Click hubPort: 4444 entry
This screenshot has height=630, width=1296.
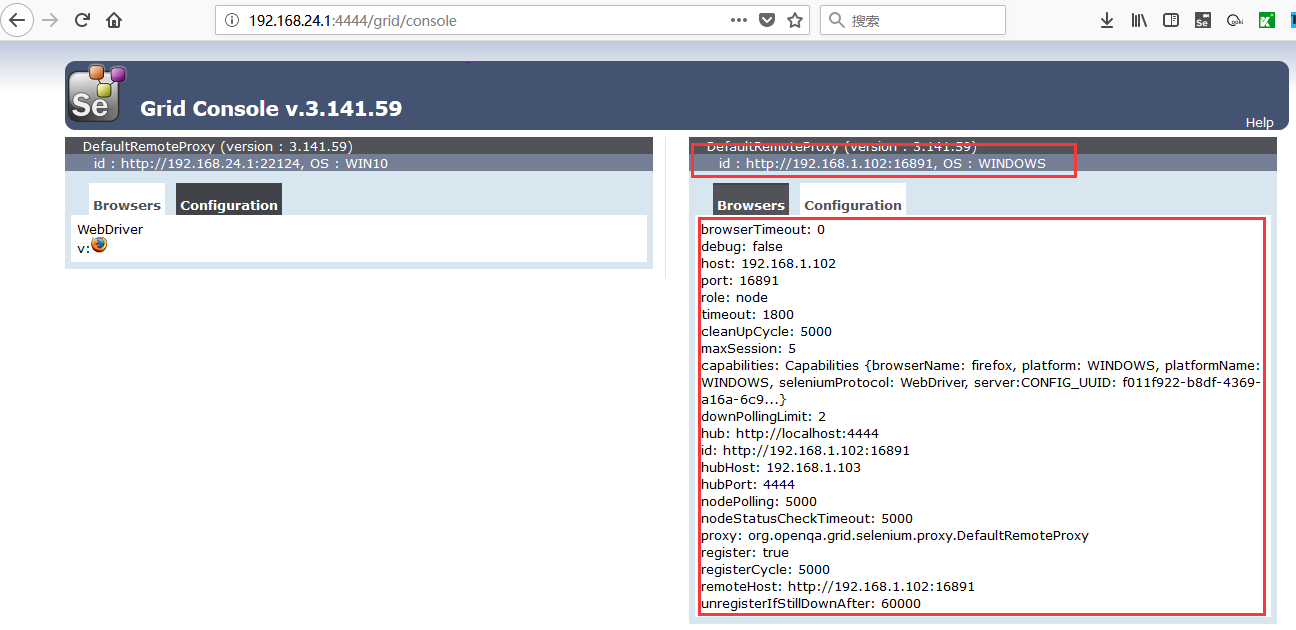748,484
